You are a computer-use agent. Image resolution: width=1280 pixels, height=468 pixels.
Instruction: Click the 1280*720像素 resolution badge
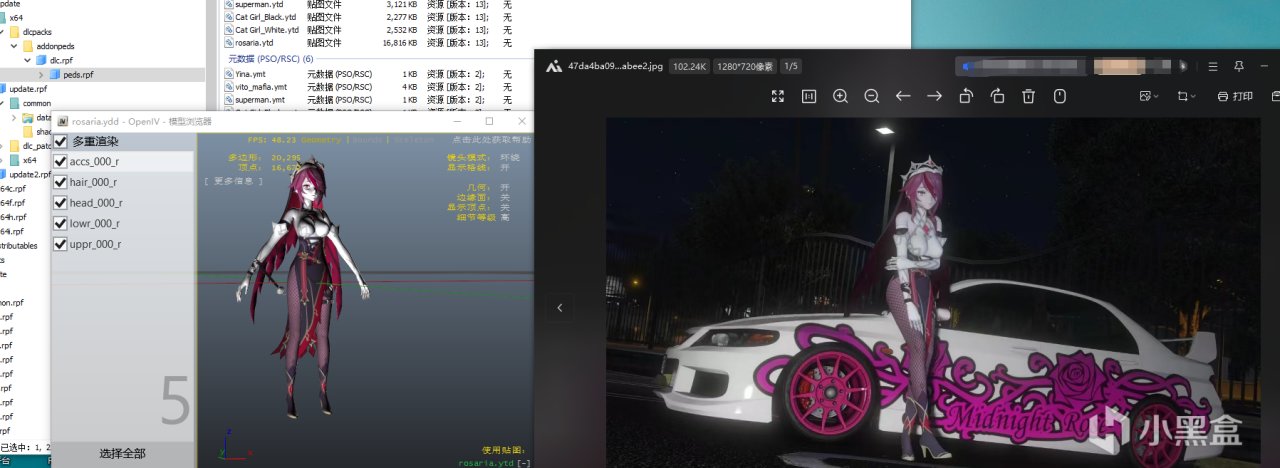click(x=745, y=66)
